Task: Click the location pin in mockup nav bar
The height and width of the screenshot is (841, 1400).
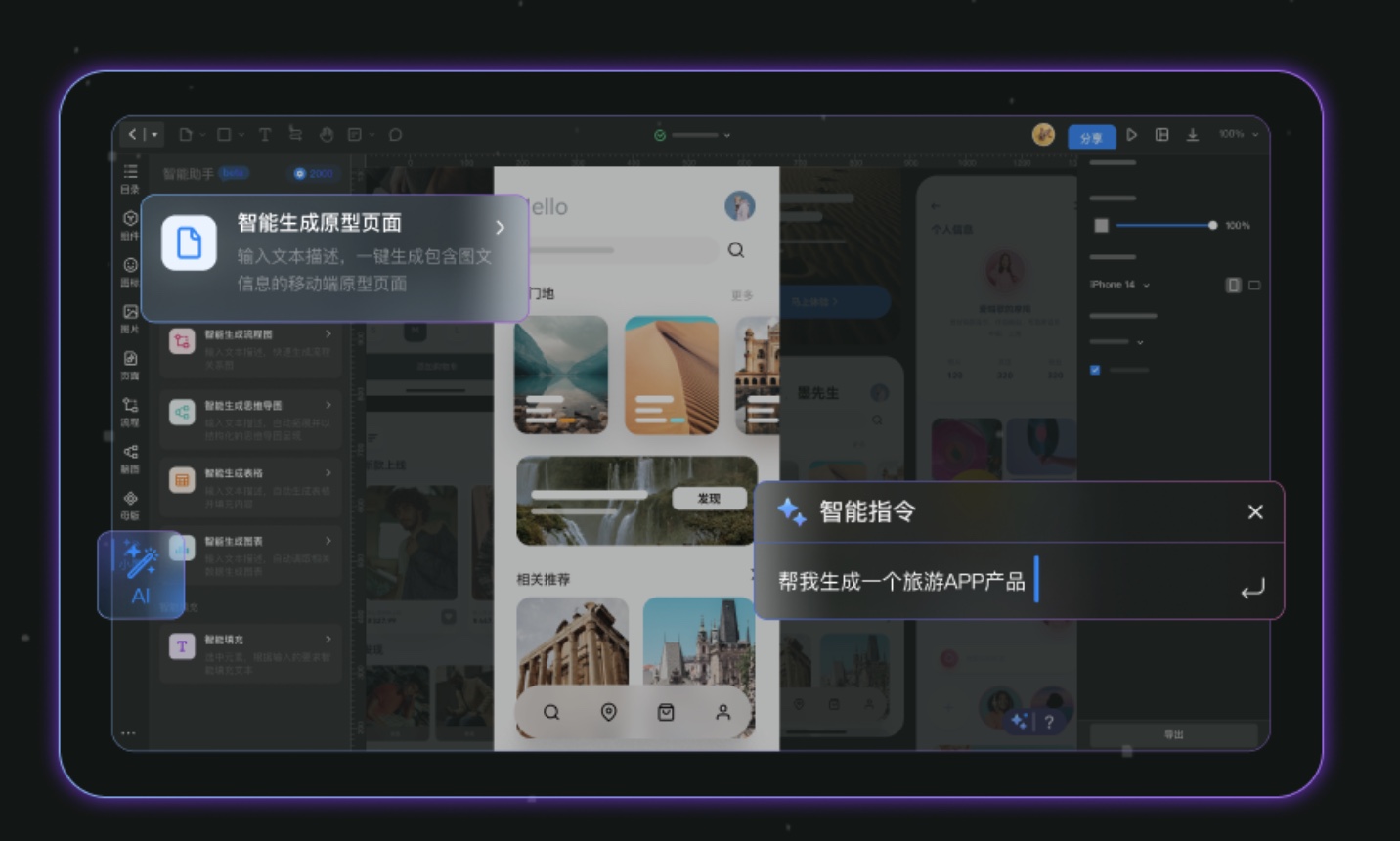Action: (608, 712)
